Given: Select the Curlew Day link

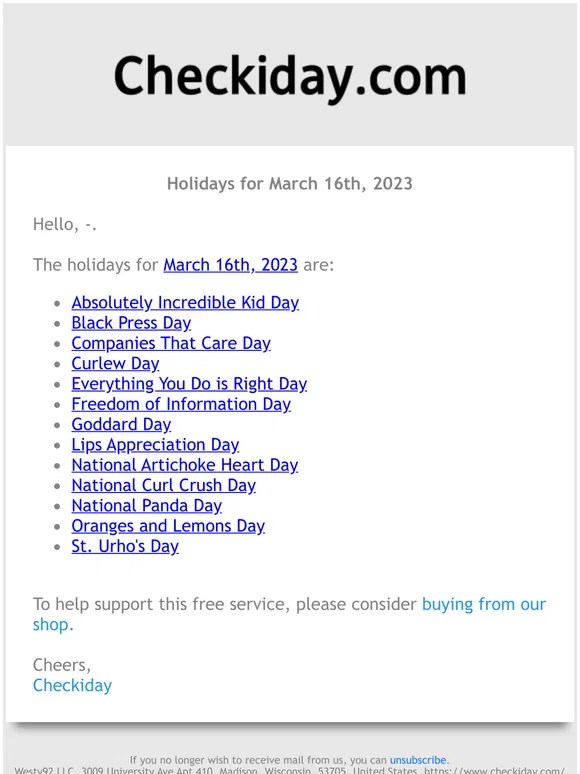Looking at the screenshot, I should (x=116, y=363).
